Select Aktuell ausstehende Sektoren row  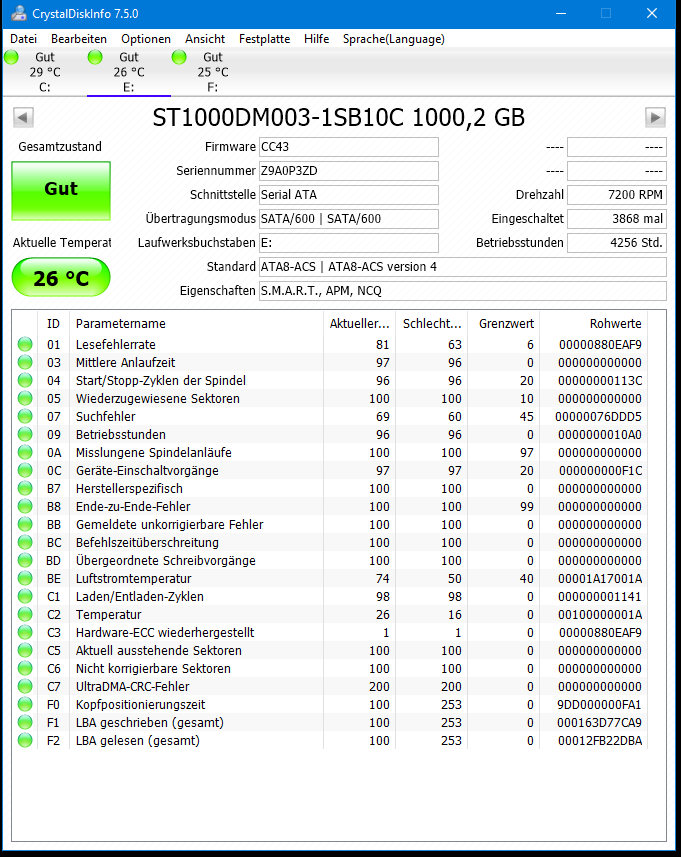coord(330,650)
